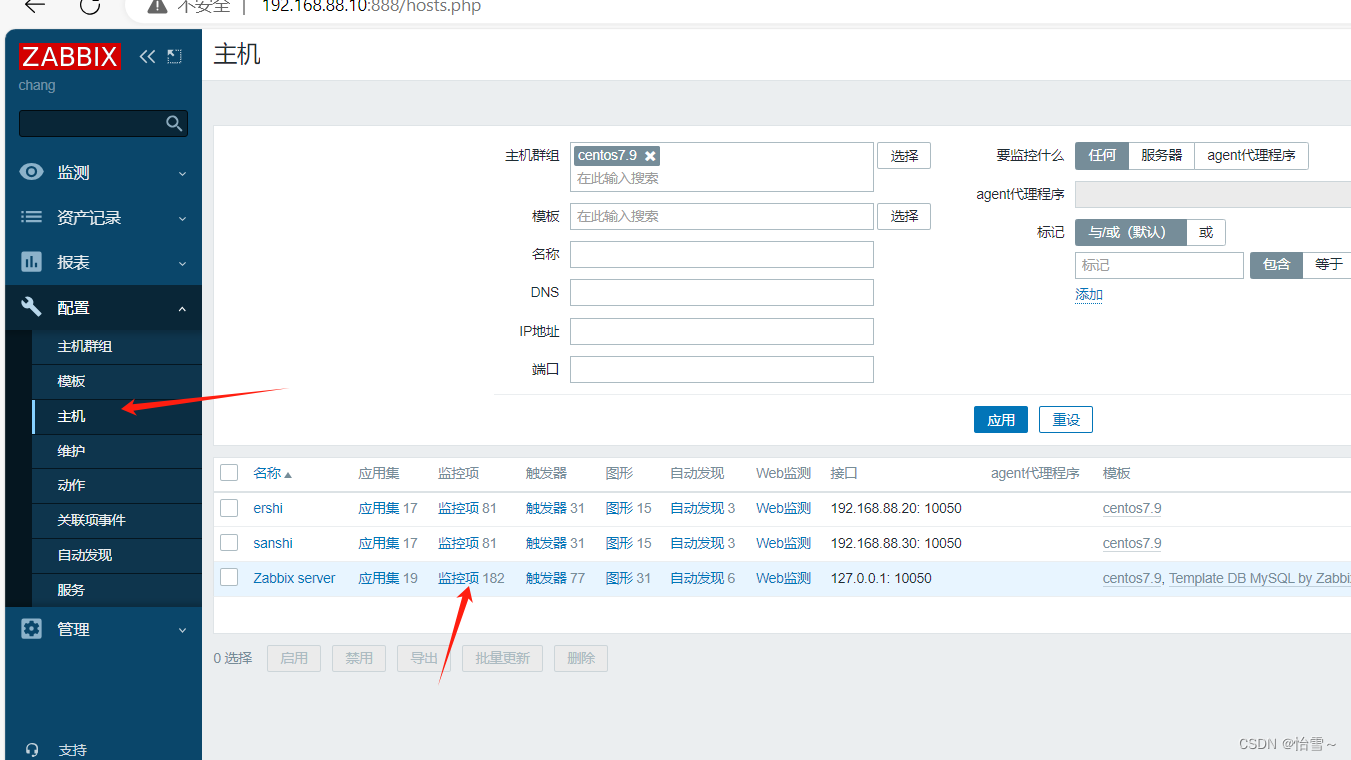Tick the checkbox for host ershi
The image size is (1351, 760).
[x=229, y=508]
